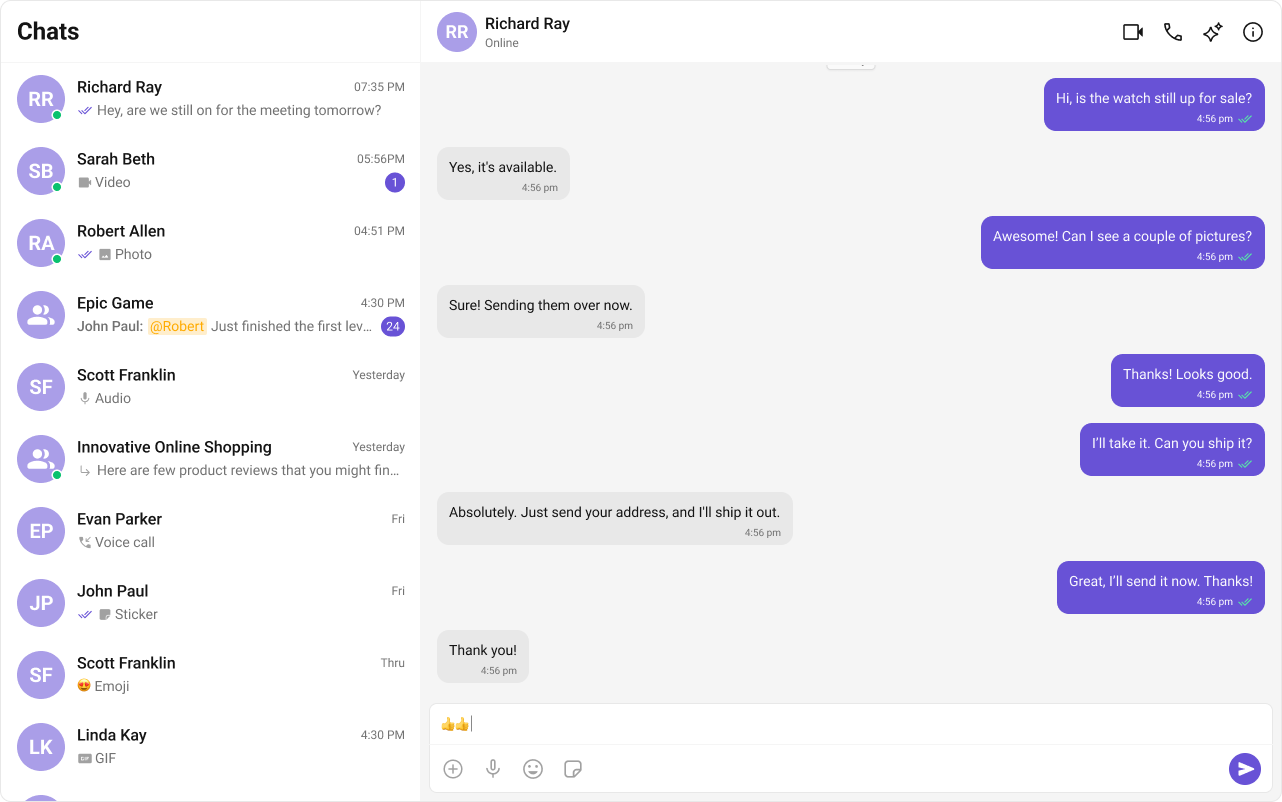Select the Epic Game group chat
Image resolution: width=1282 pixels, height=802 pixels.
click(210, 315)
